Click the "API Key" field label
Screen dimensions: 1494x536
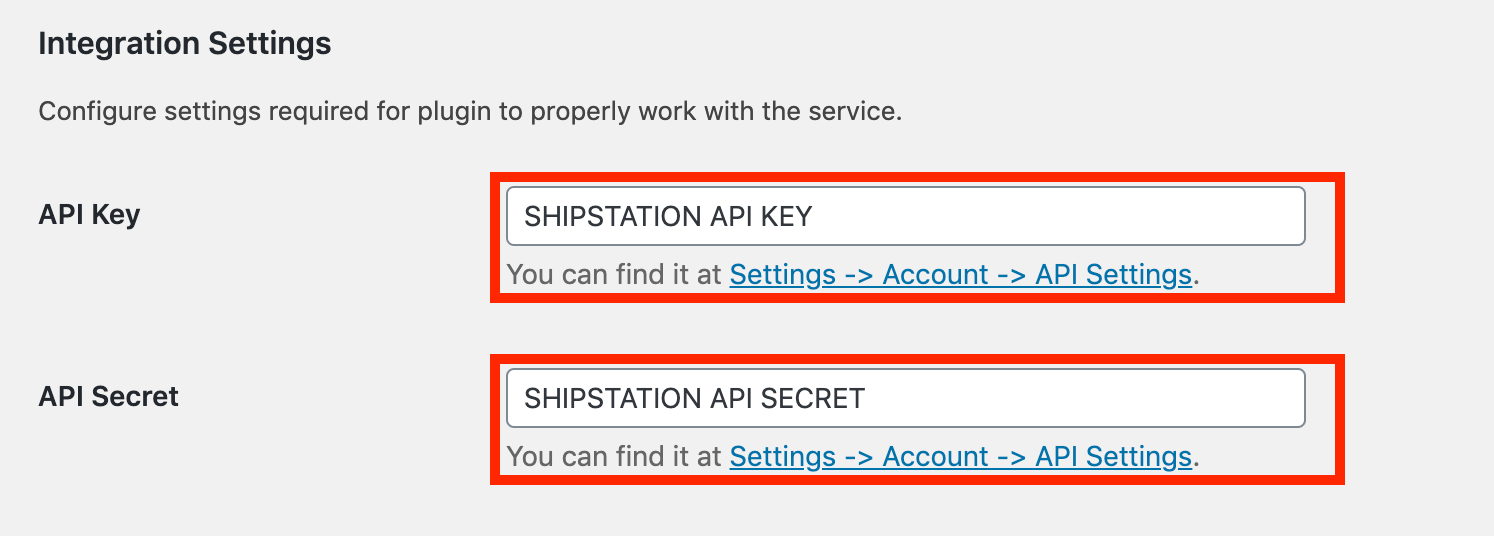(x=89, y=215)
